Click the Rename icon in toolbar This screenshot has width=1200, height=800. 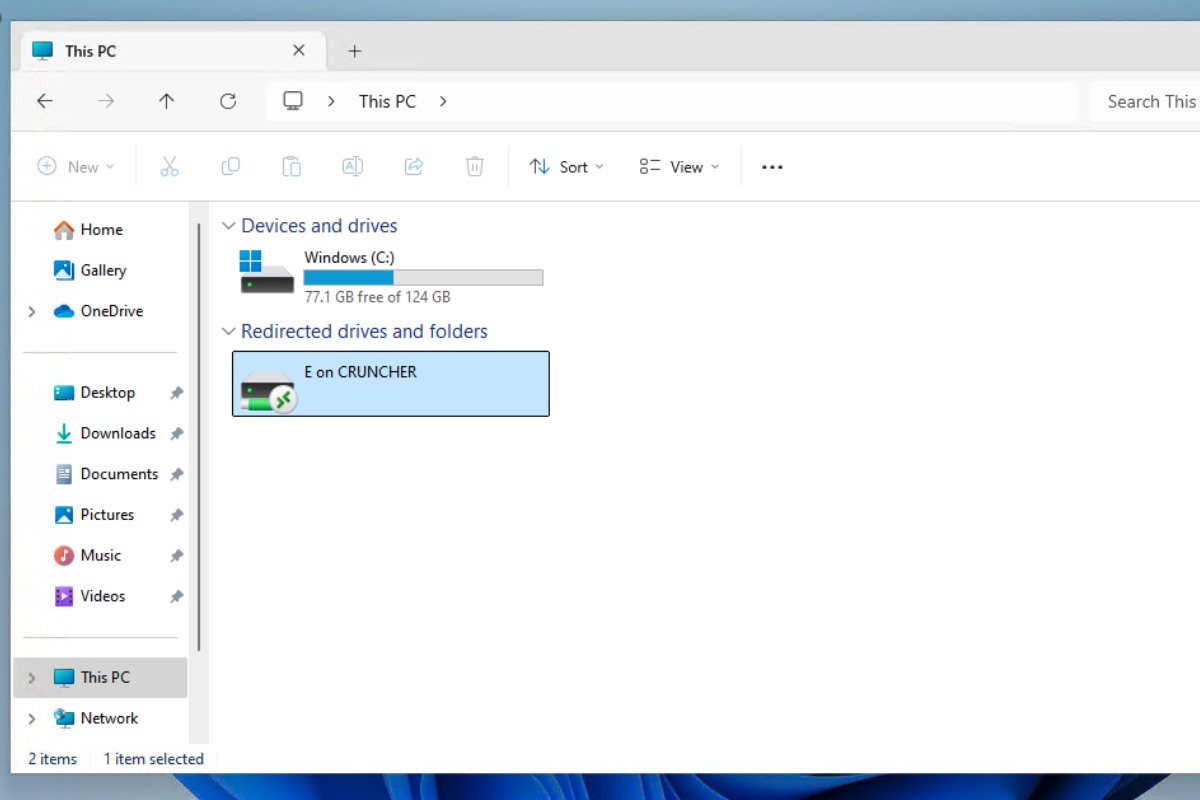(352, 167)
